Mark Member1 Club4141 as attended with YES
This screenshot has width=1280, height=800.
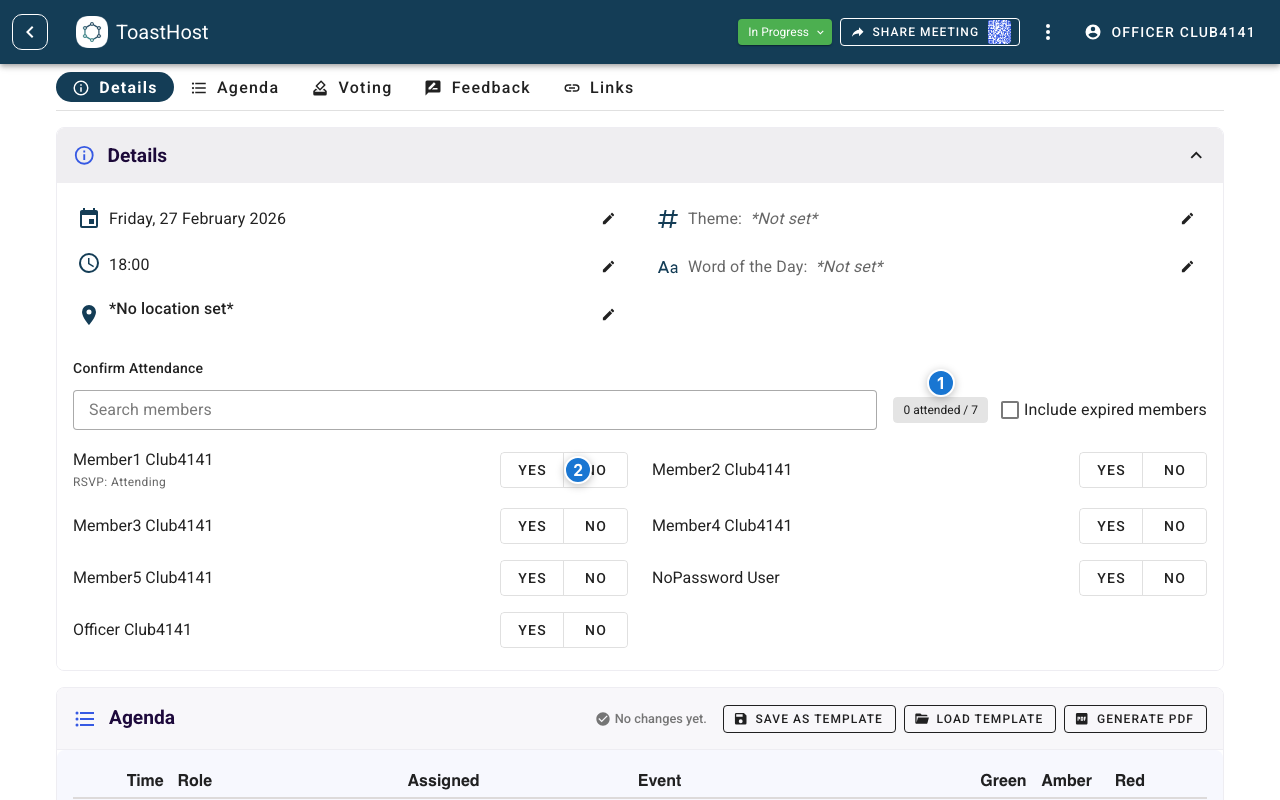(532, 470)
